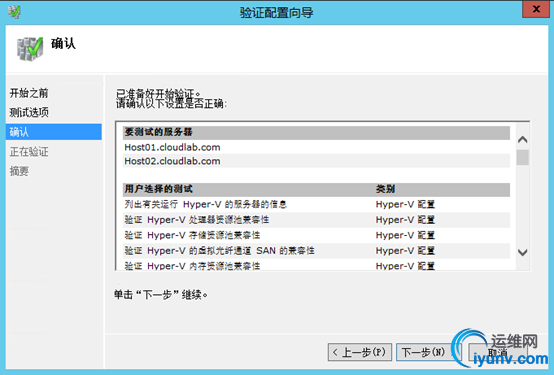The width and height of the screenshot is (554, 375).
Task: Select Host02.cloudlab.com in the list
Action: [316, 161]
